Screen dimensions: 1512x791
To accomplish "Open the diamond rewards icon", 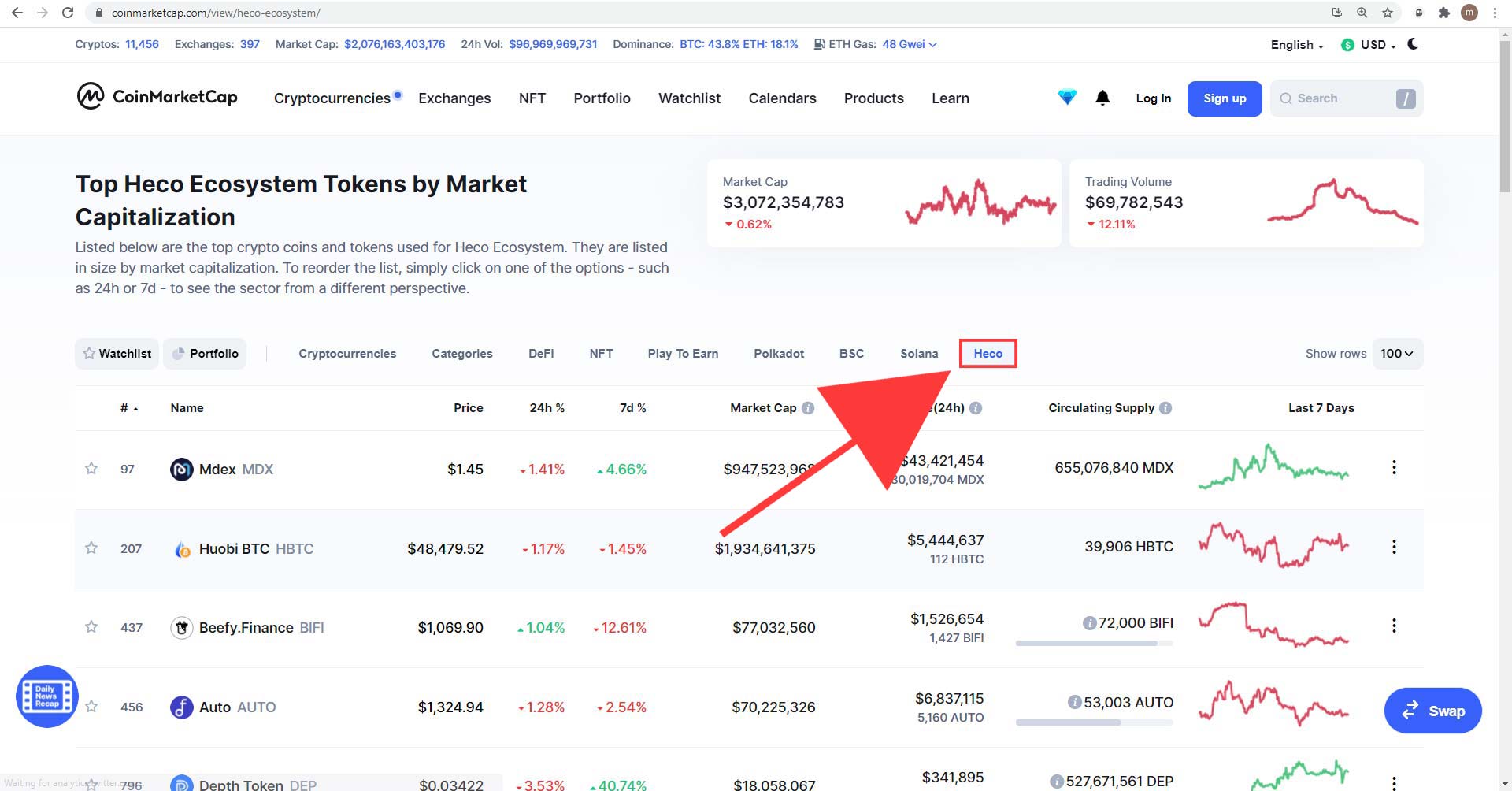I will [1067, 98].
